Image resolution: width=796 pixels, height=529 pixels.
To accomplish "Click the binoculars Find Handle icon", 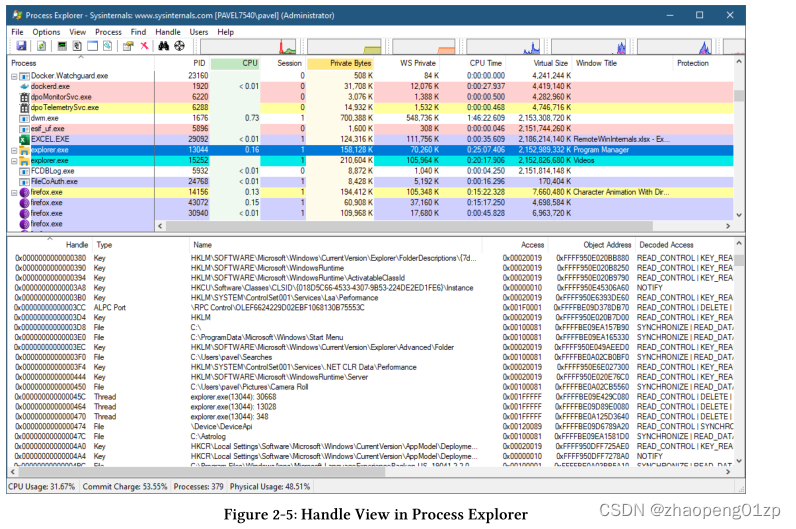I will coord(163,46).
